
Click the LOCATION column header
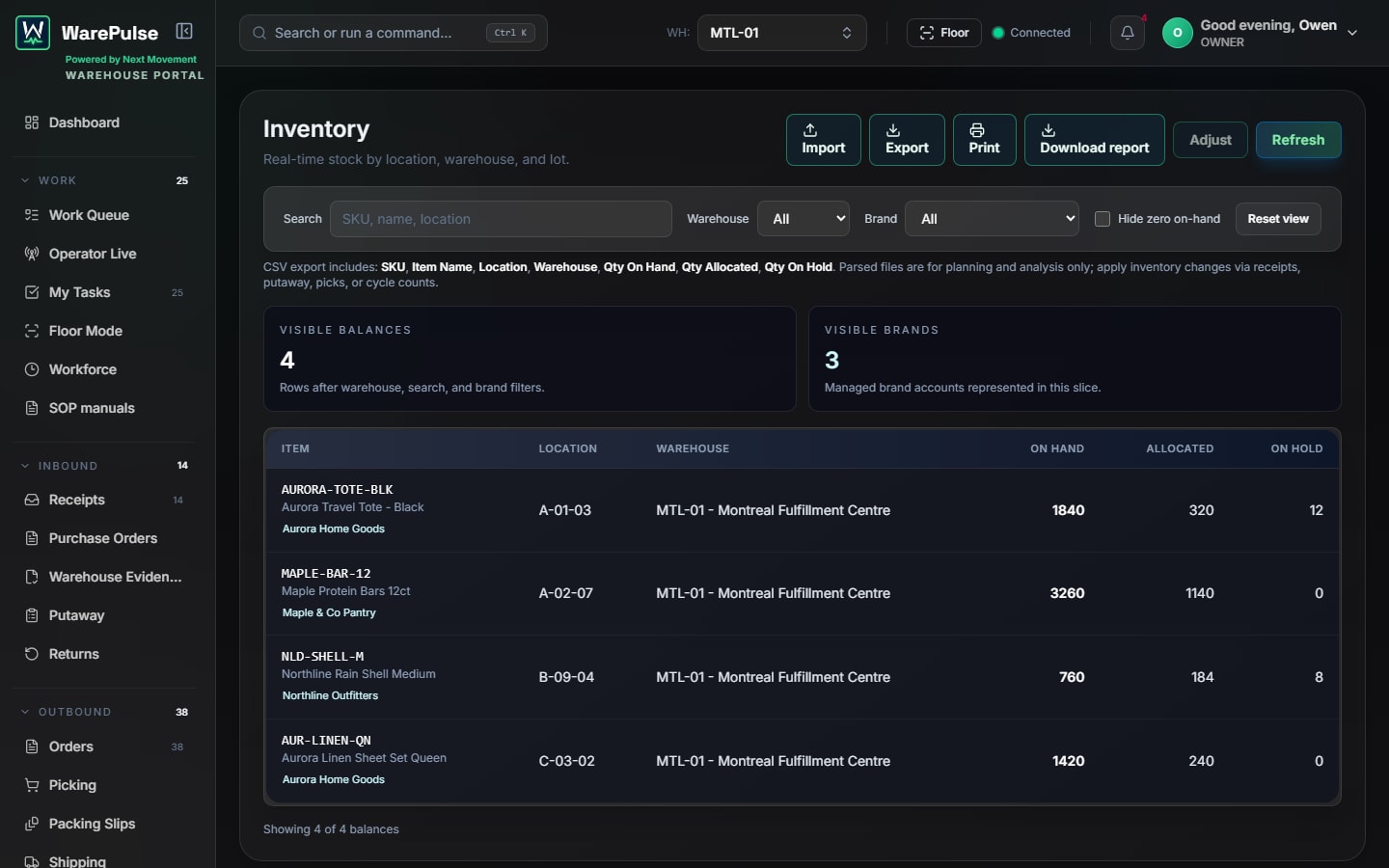tap(568, 448)
